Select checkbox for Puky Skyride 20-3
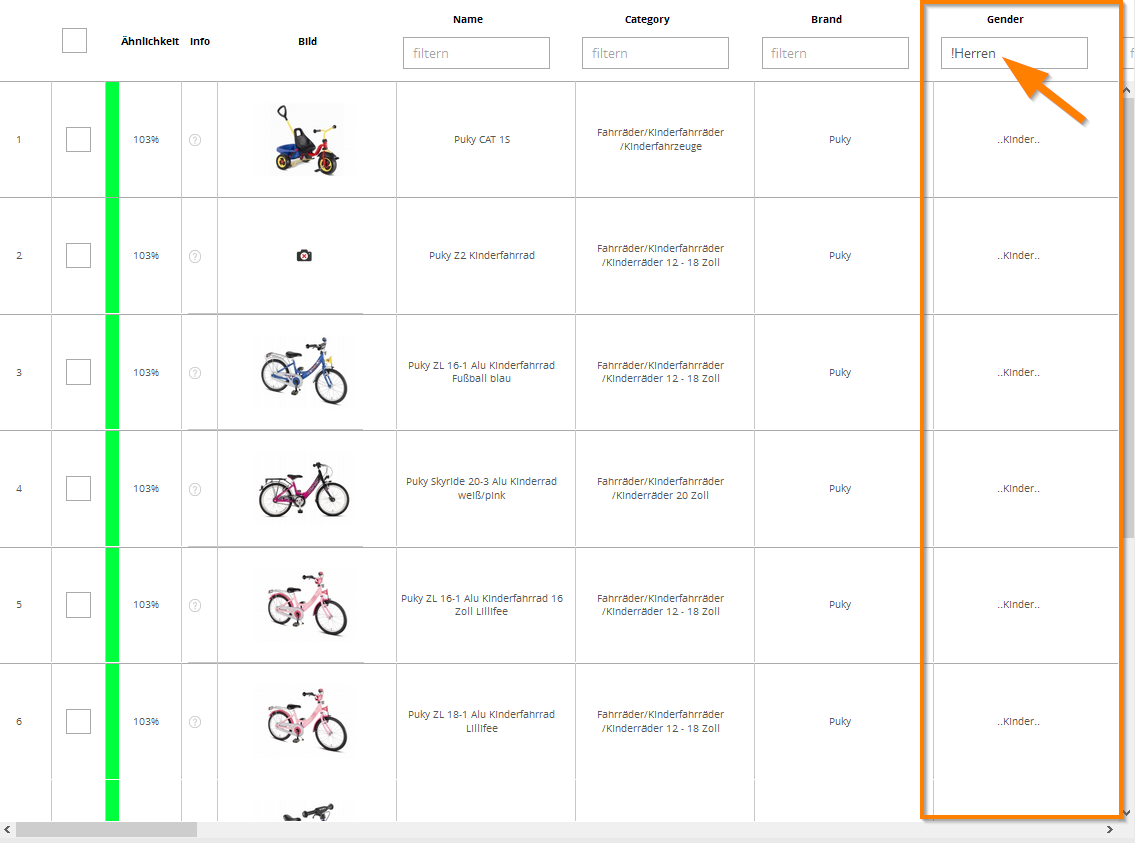The width and height of the screenshot is (1135, 843). pyautogui.click(x=78, y=488)
